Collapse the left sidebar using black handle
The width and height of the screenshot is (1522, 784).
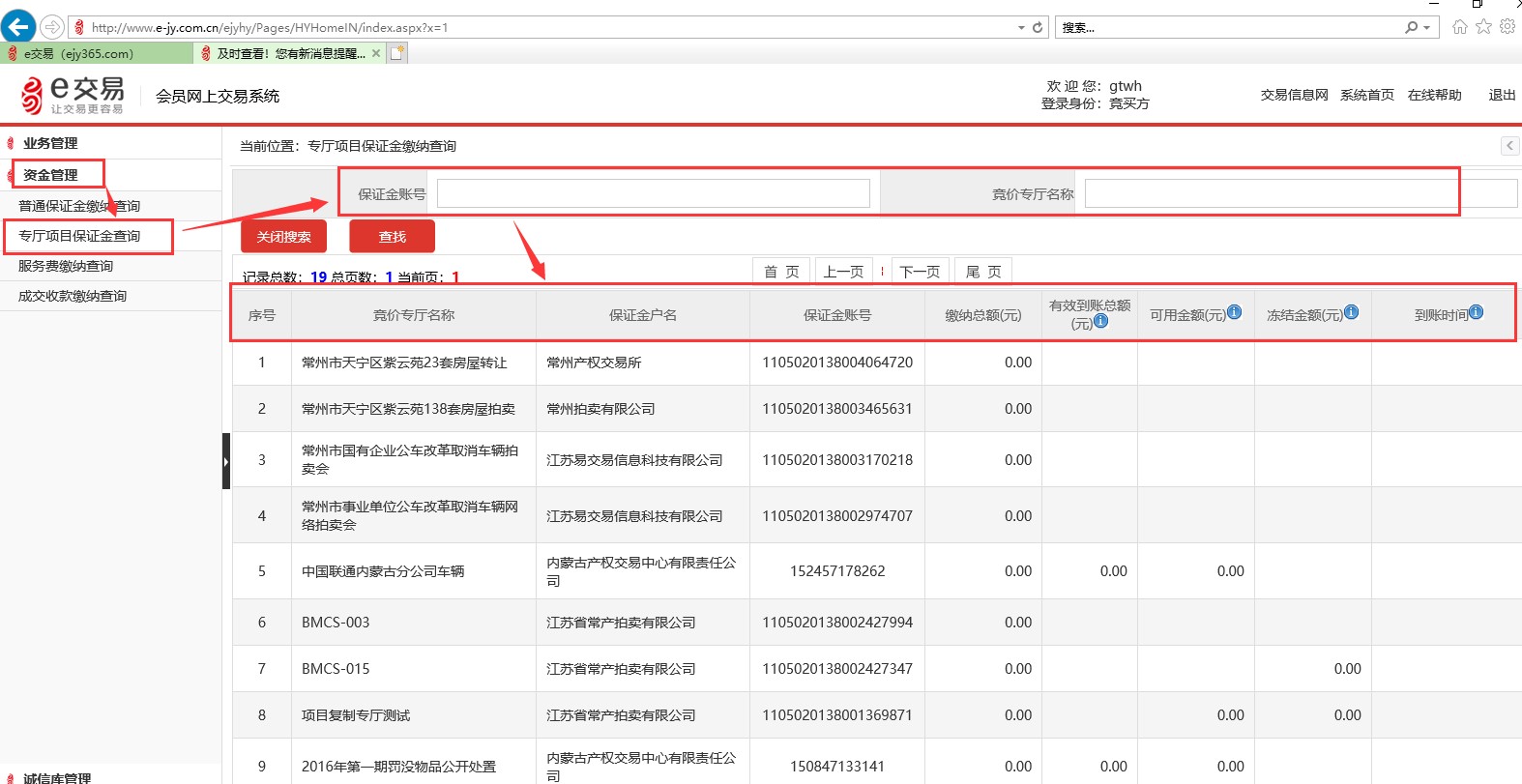226,461
